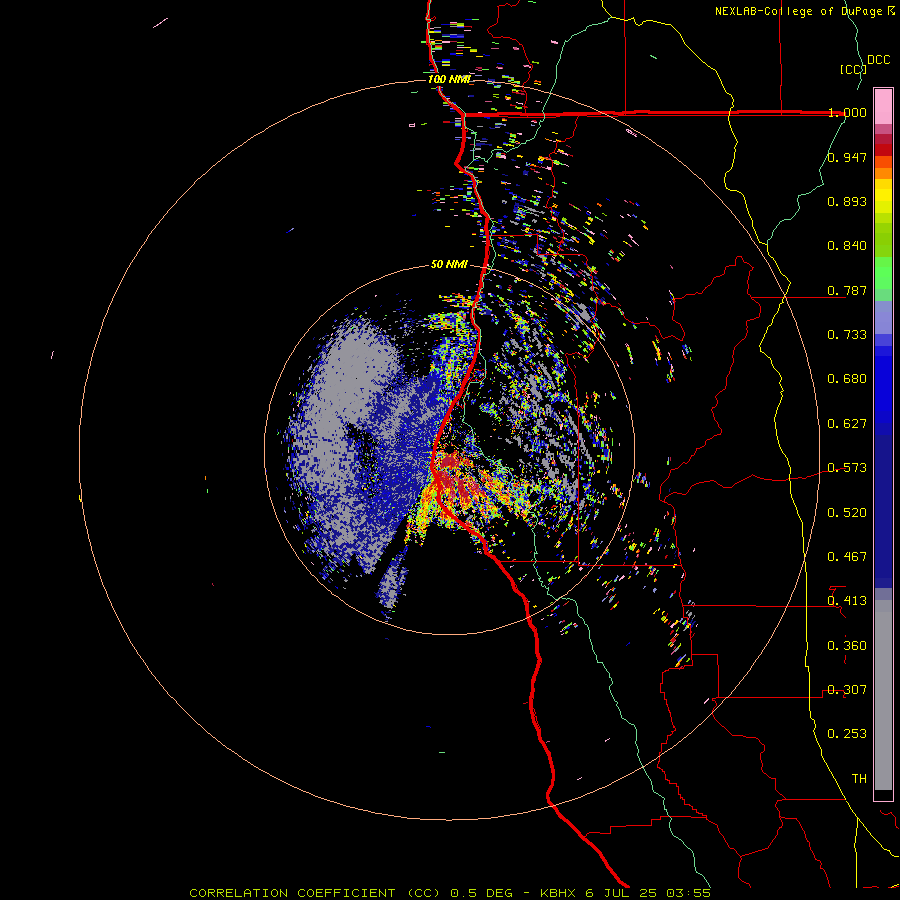900x900 pixels.
Task: Click the CORRELATION COEFFICIENT words in the caption
Action: pyautogui.click(x=293, y=893)
